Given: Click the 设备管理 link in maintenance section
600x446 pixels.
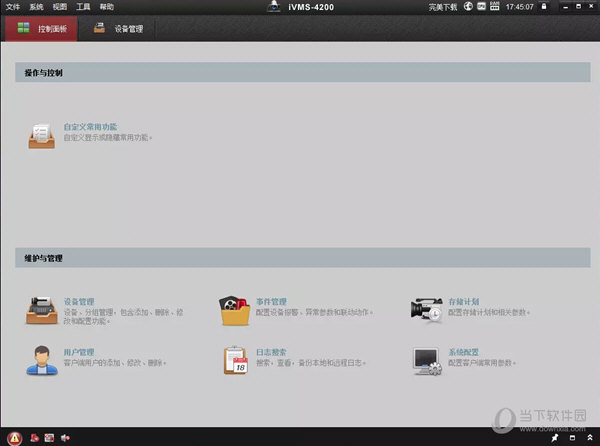Looking at the screenshot, I should click(x=79, y=301).
